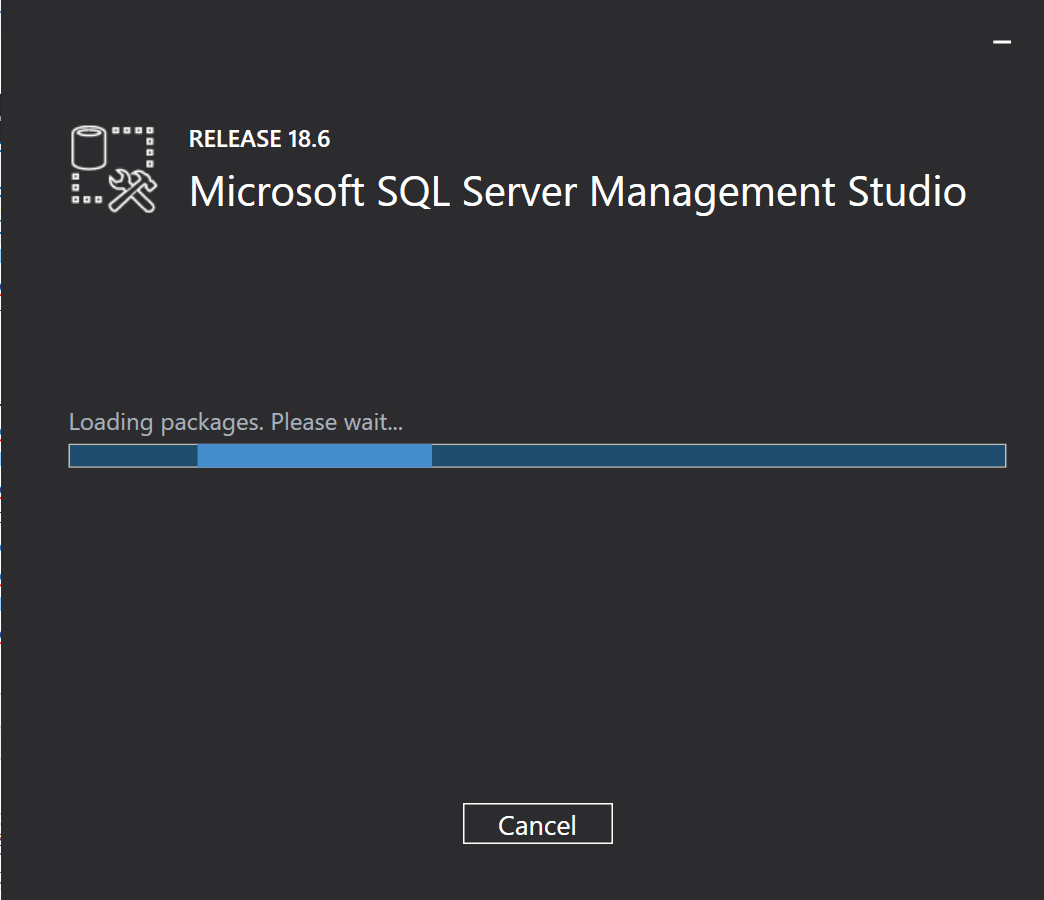
Task: Minimize the installer window
Action: coord(1001,42)
